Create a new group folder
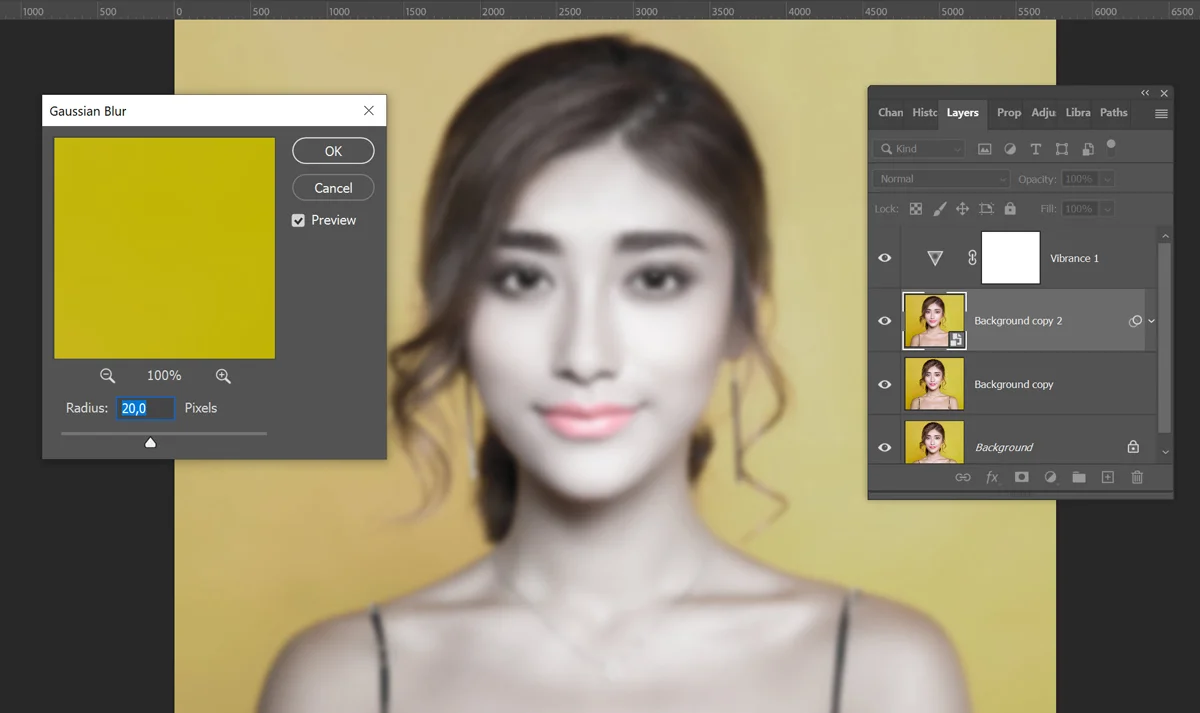Screen dimensions: 1200x713 pos(1079,478)
